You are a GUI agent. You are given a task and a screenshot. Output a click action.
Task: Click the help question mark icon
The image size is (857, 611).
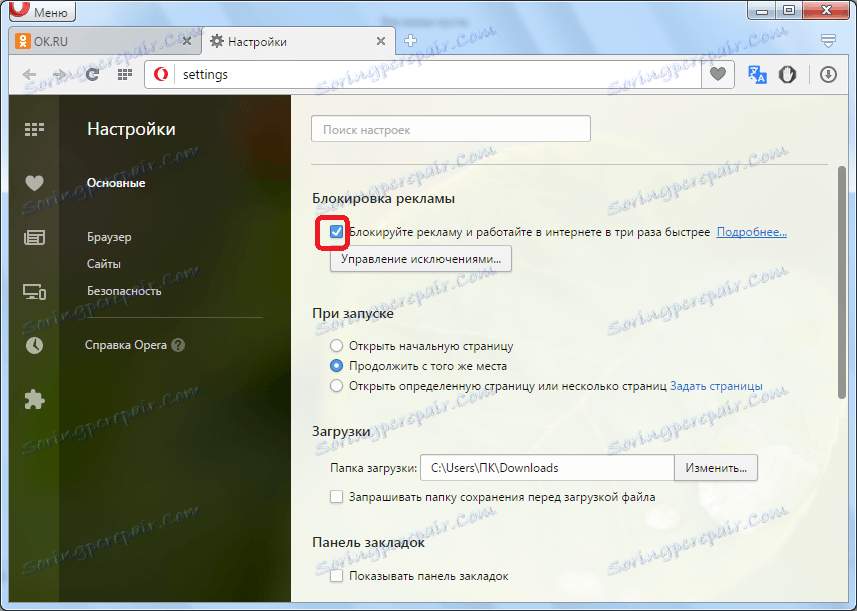point(178,345)
